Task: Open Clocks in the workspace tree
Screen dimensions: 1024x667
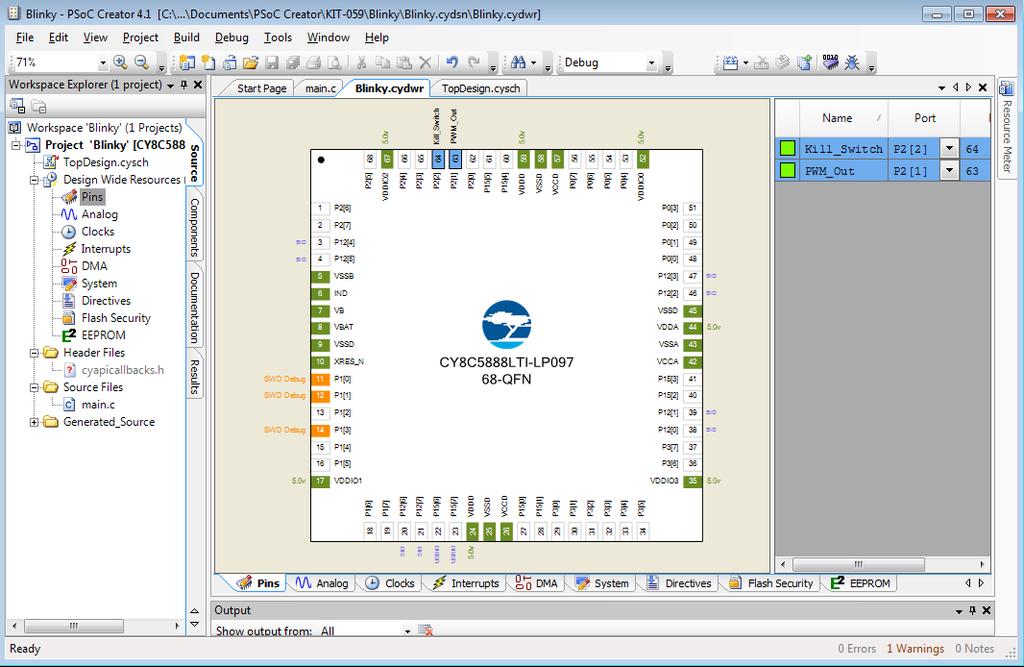Action: click(x=97, y=231)
